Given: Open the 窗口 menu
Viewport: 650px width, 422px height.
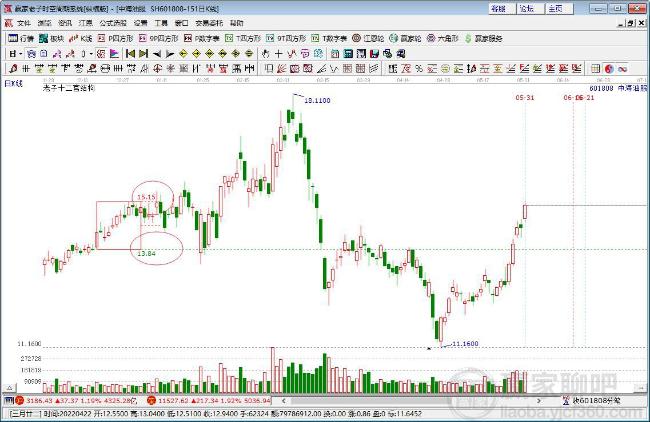Looking at the screenshot, I should 182,23.
